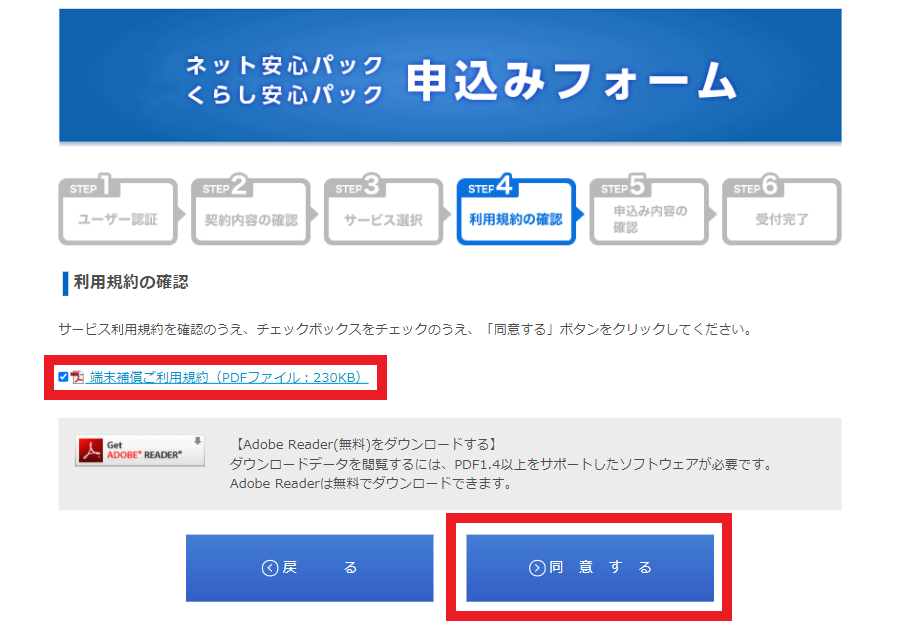Click the small download arrow on Adobe badge
Screen dimensions: 900x643
tap(197, 440)
